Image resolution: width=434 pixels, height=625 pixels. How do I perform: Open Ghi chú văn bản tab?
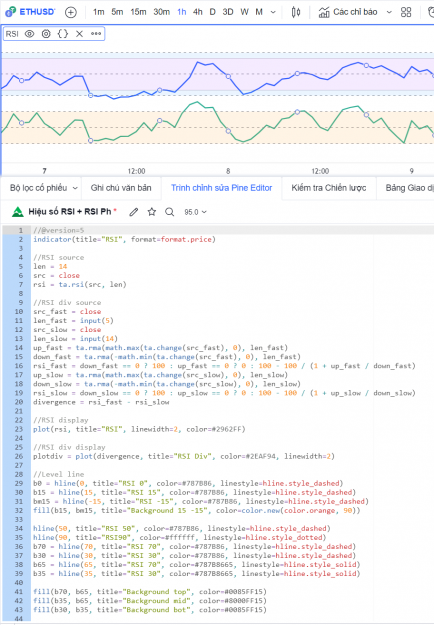[121, 188]
